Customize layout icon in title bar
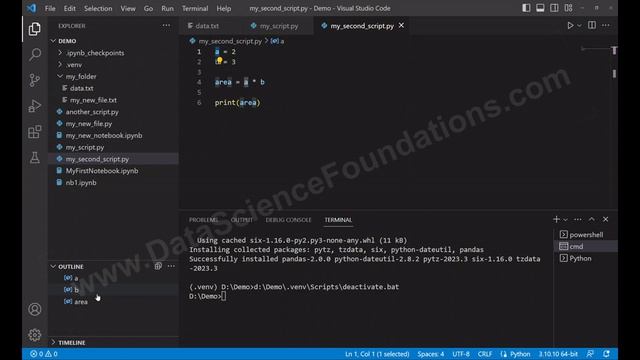The height and width of the screenshot is (360, 640). click(568, 8)
